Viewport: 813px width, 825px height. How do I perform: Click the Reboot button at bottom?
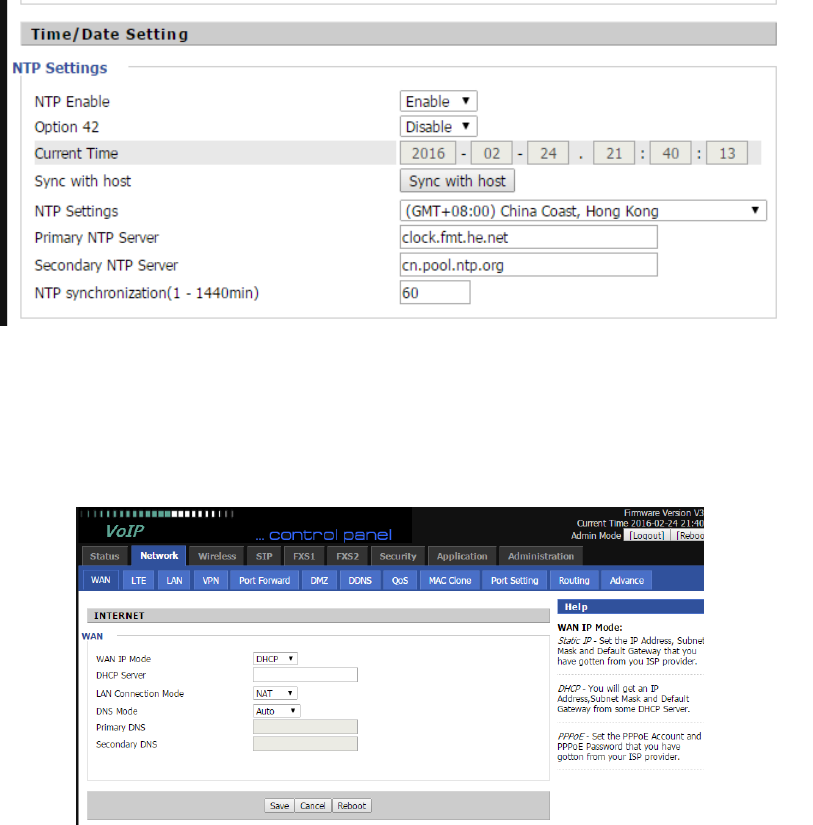coord(352,806)
